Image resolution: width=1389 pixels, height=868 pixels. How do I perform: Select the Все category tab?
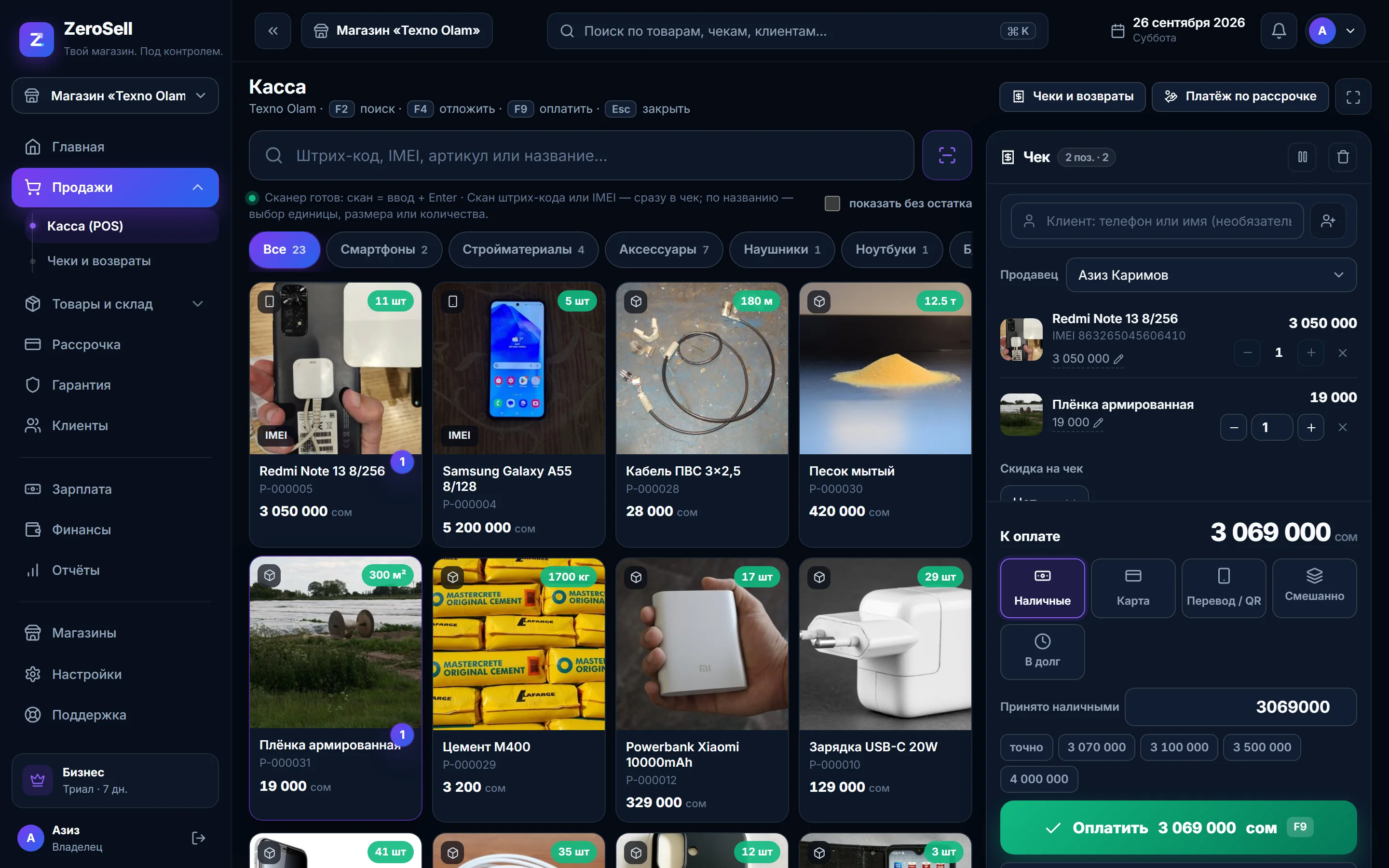pos(284,250)
